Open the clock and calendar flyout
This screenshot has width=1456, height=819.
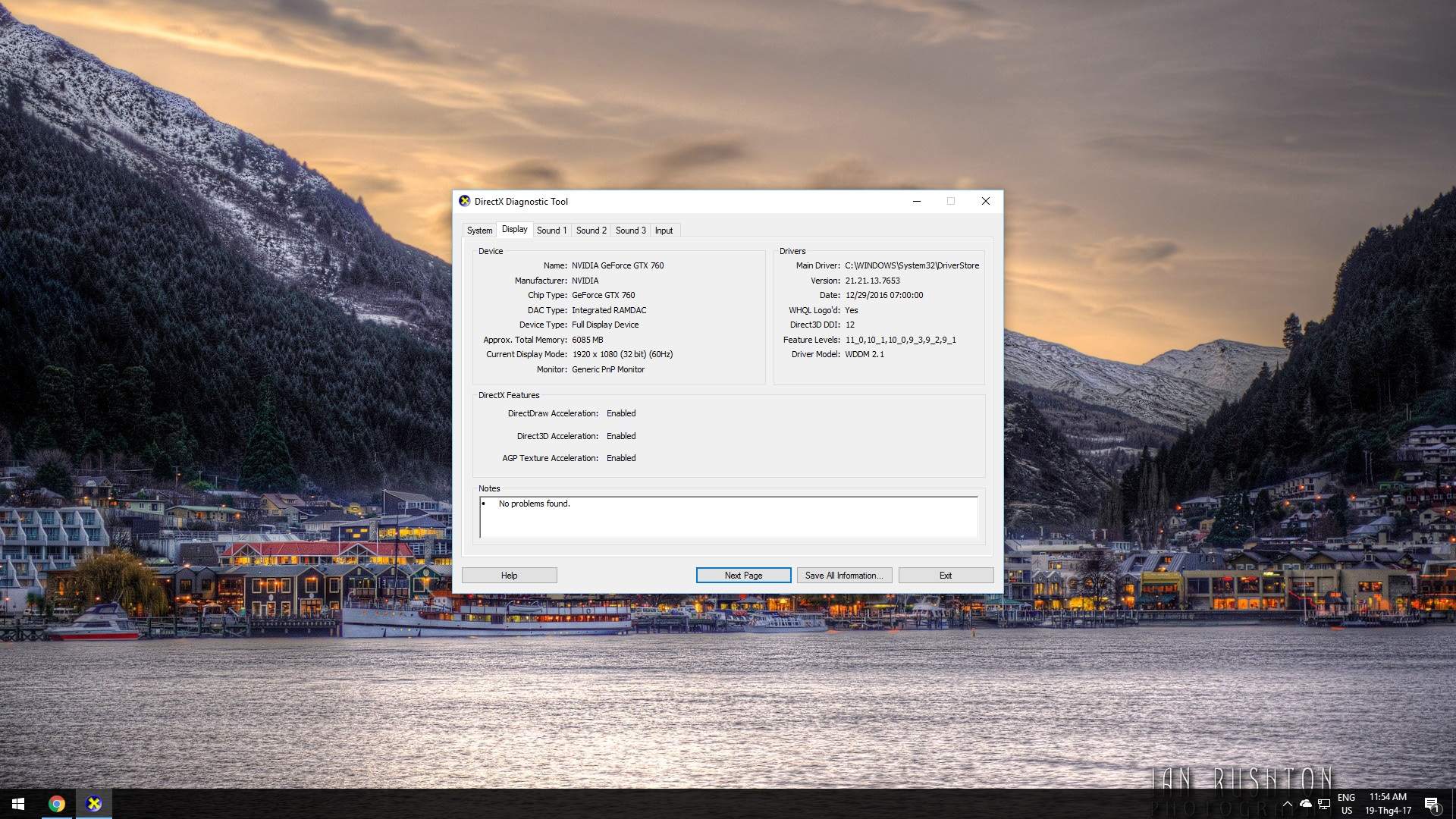pyautogui.click(x=1388, y=804)
